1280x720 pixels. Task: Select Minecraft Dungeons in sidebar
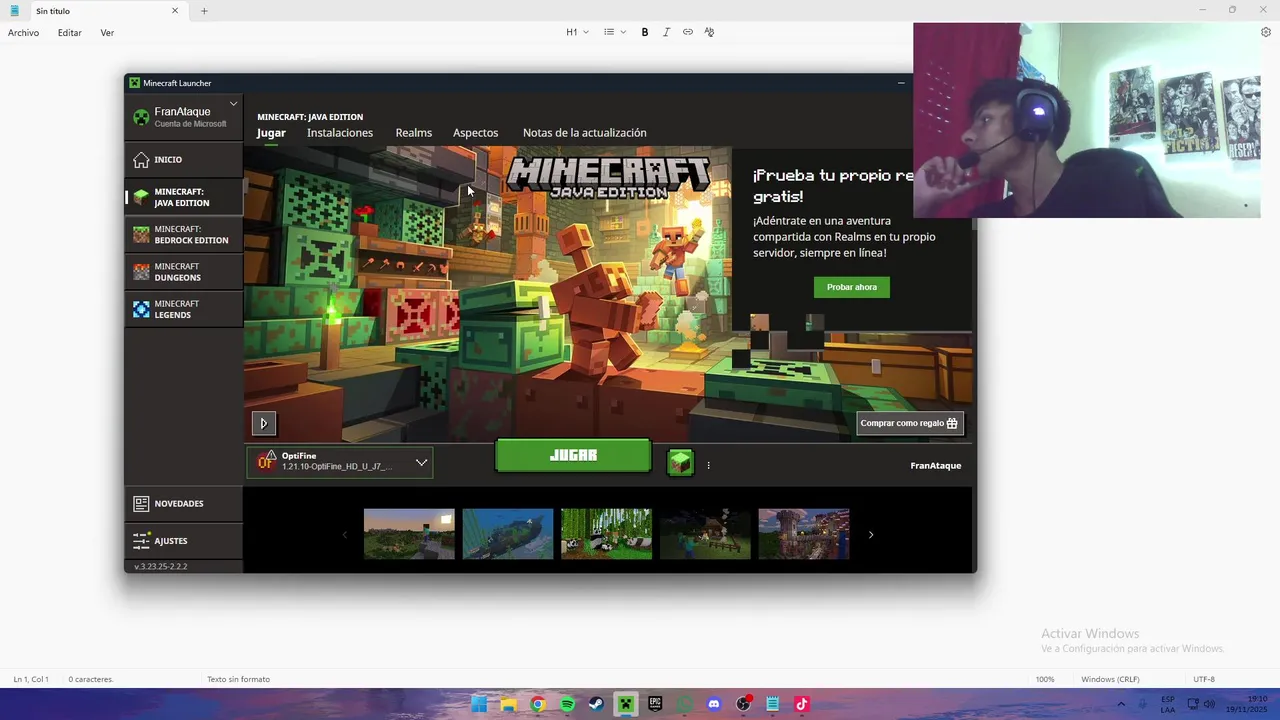(x=184, y=272)
